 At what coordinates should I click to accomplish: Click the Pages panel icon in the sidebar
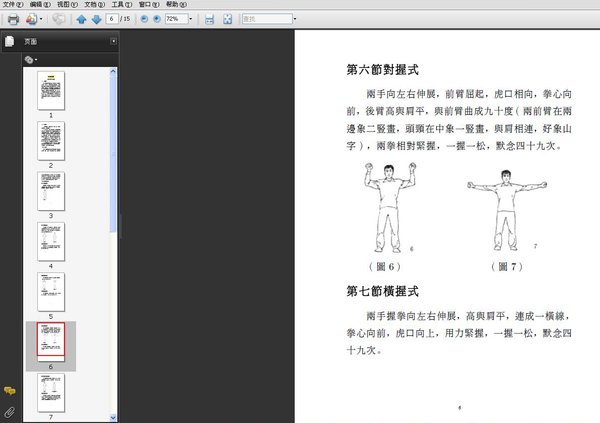coord(10,41)
